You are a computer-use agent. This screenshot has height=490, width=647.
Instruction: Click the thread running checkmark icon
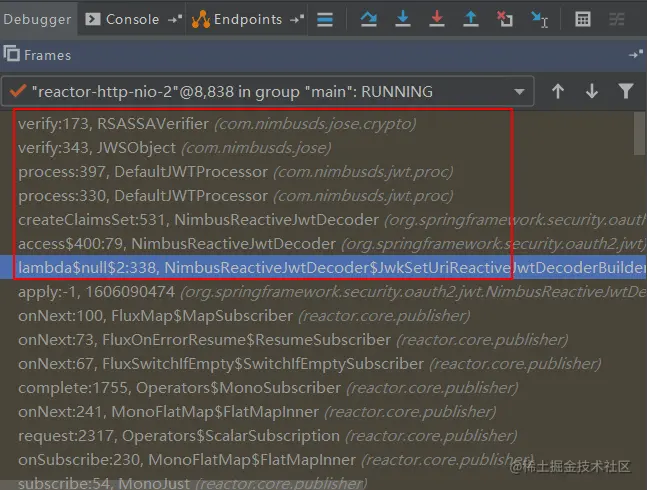point(18,91)
